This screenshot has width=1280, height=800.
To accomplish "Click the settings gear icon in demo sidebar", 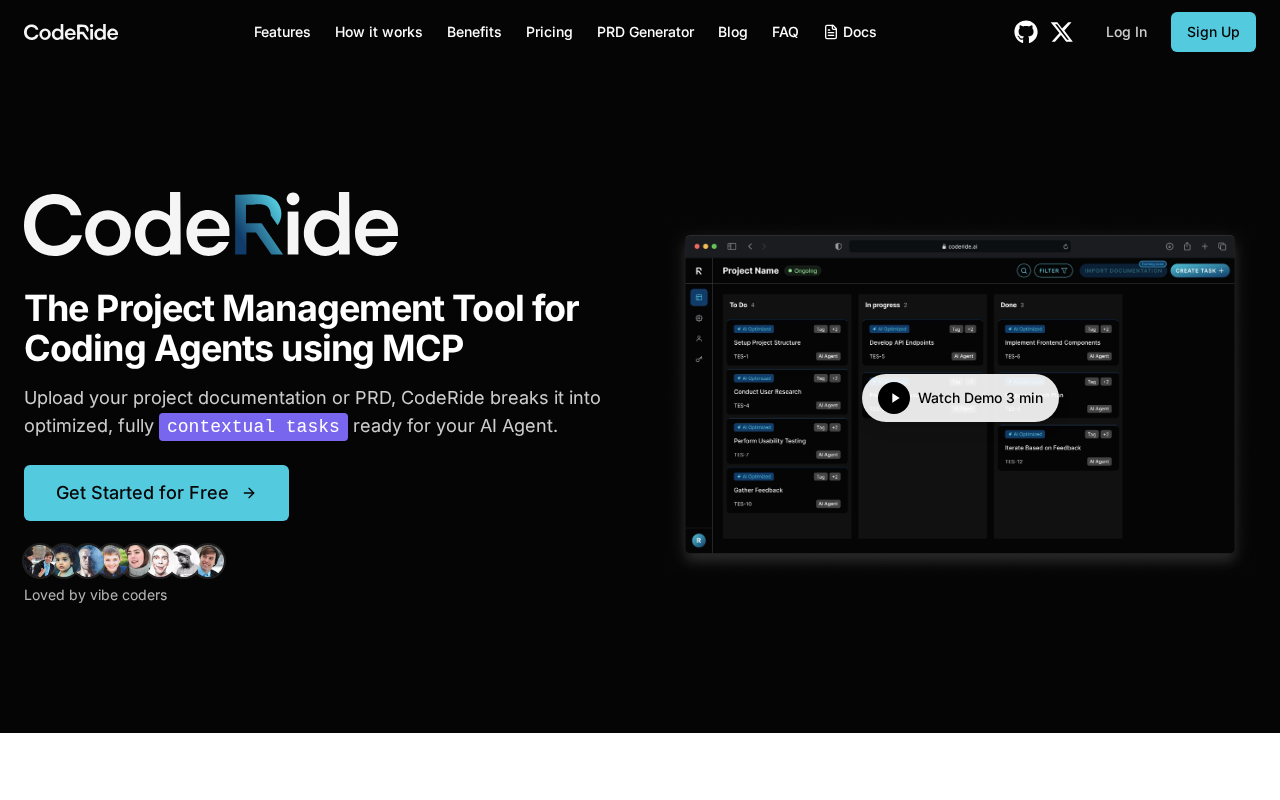I will (699, 318).
